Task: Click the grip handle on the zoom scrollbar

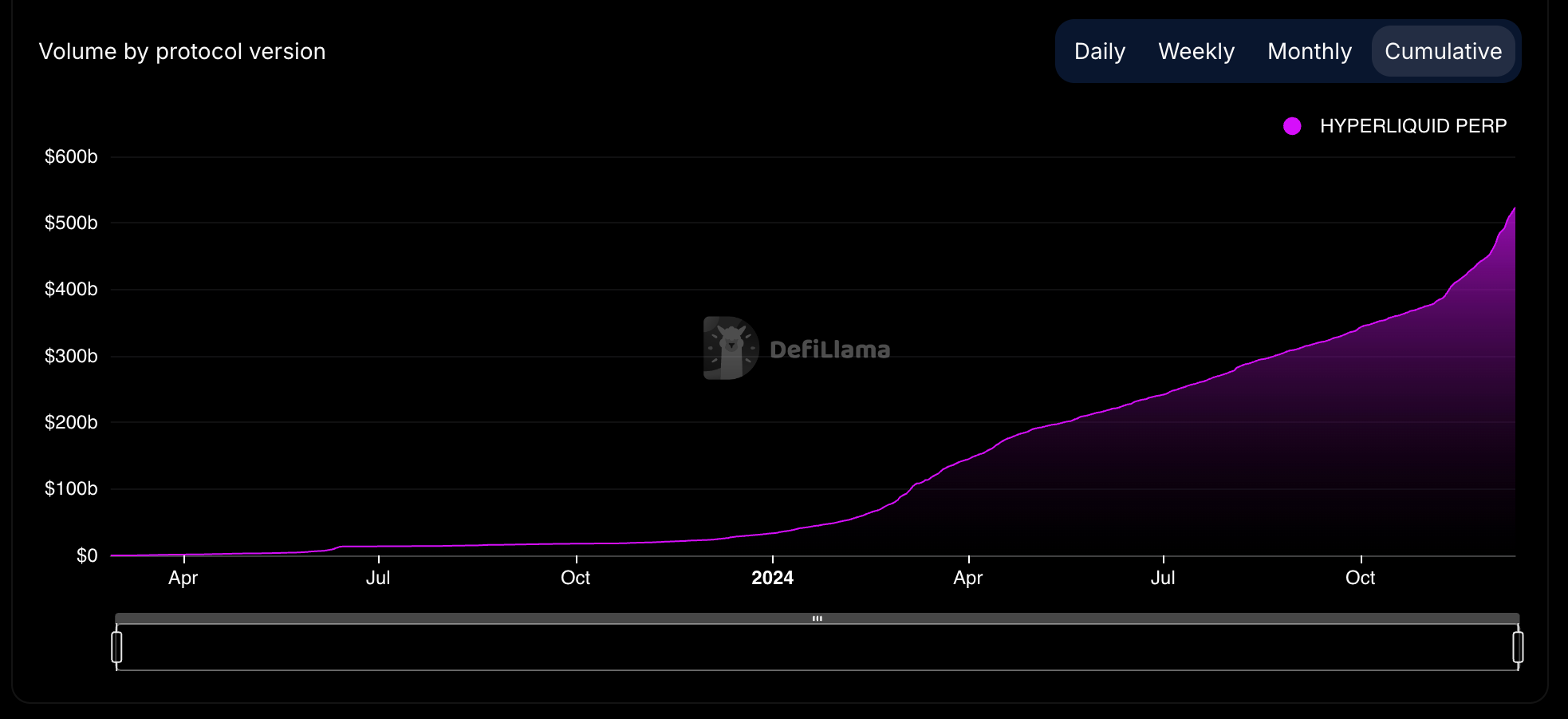Action: [x=818, y=618]
